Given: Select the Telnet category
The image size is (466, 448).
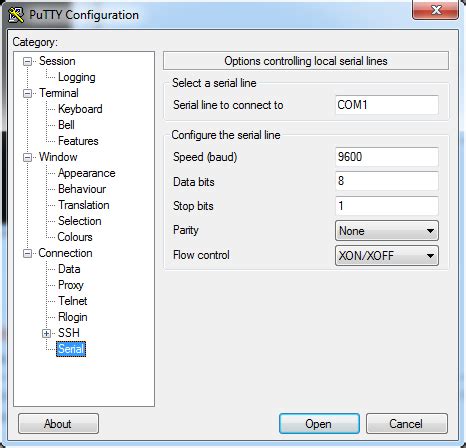Looking at the screenshot, I should tap(73, 301).
